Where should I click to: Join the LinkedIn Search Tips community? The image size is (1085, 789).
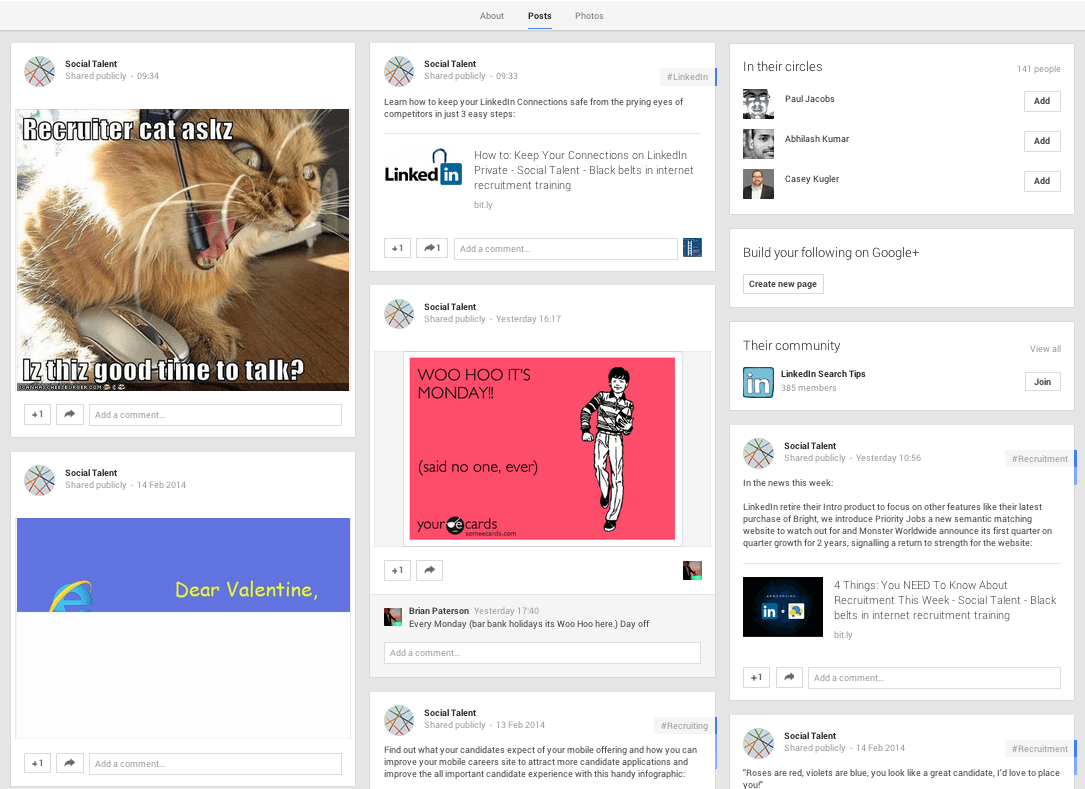coord(1042,382)
